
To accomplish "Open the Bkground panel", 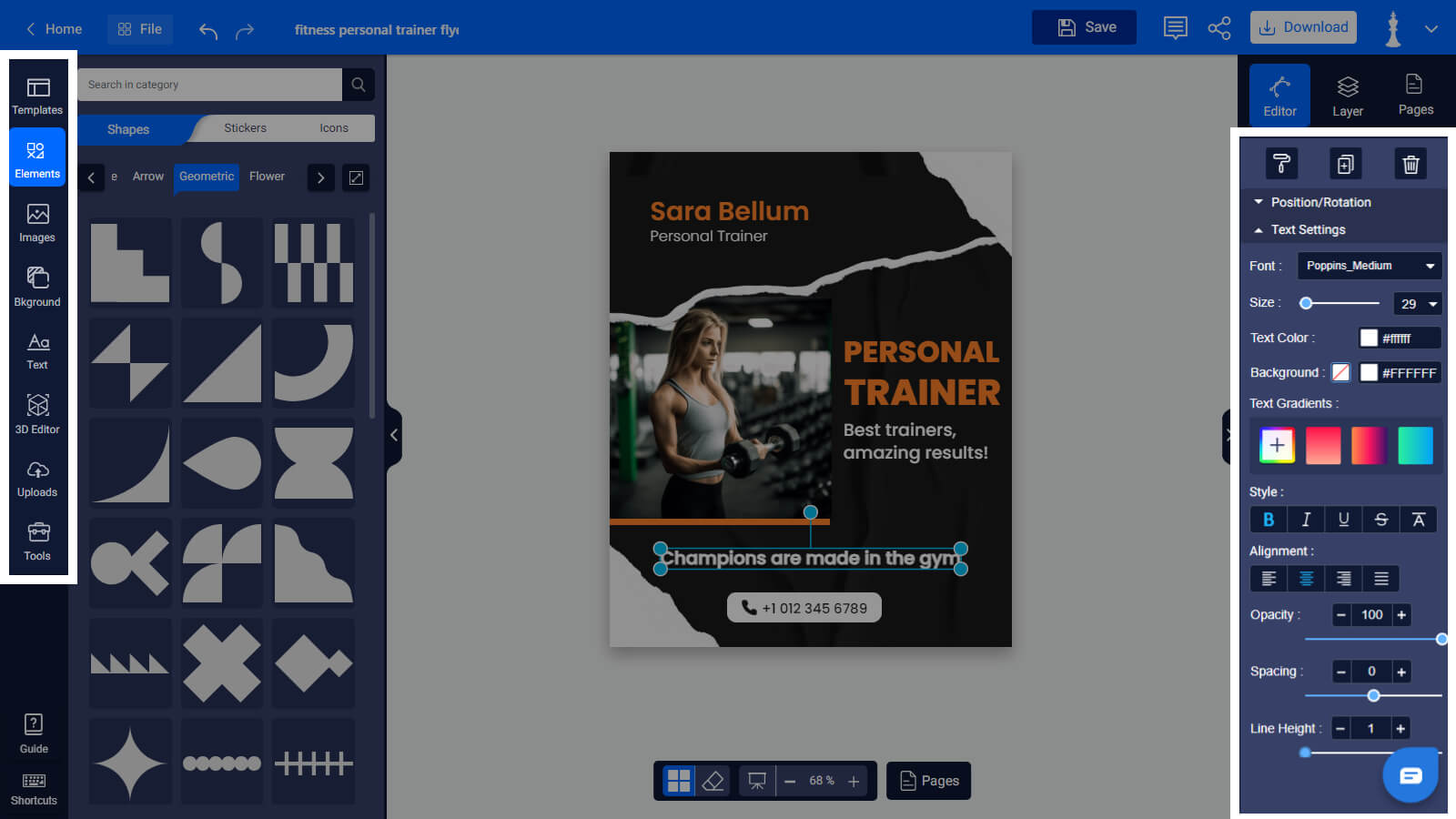I will pos(36,286).
